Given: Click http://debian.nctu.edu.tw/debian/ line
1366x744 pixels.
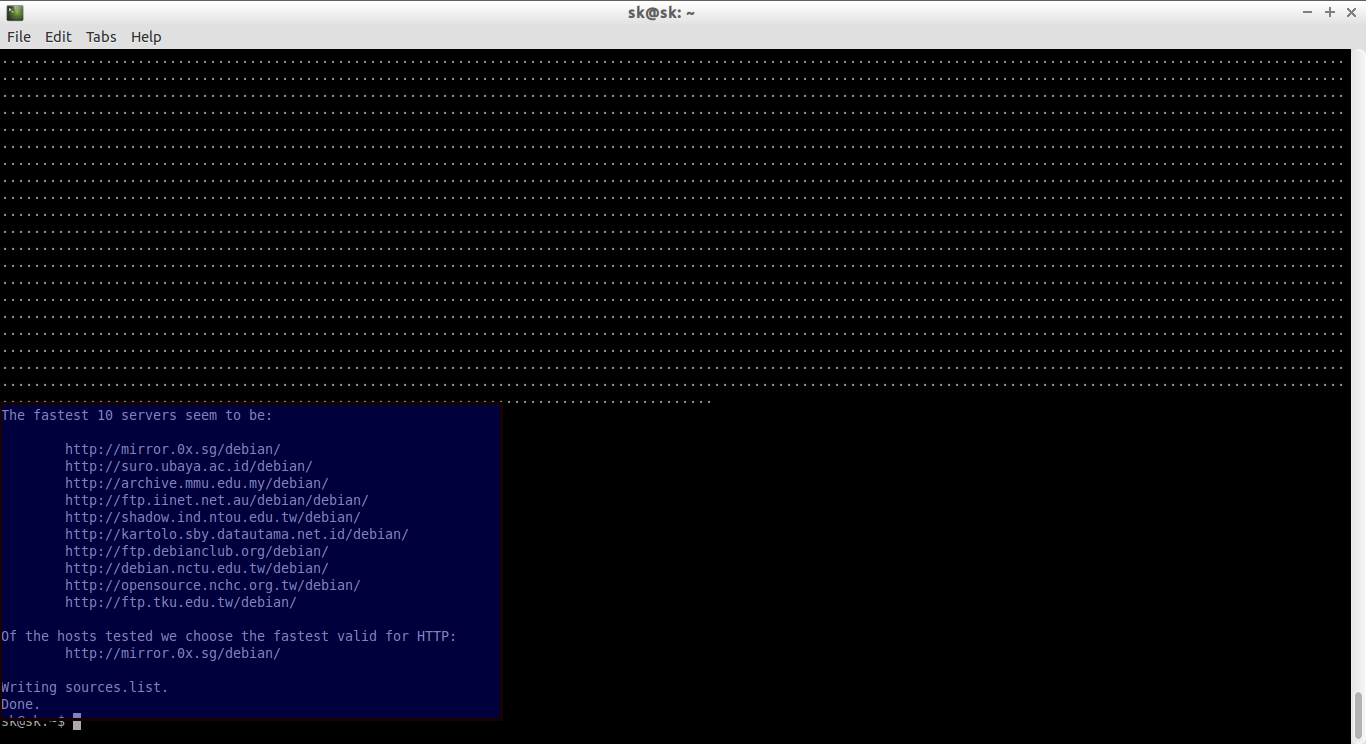Looking at the screenshot, I should coord(197,569).
